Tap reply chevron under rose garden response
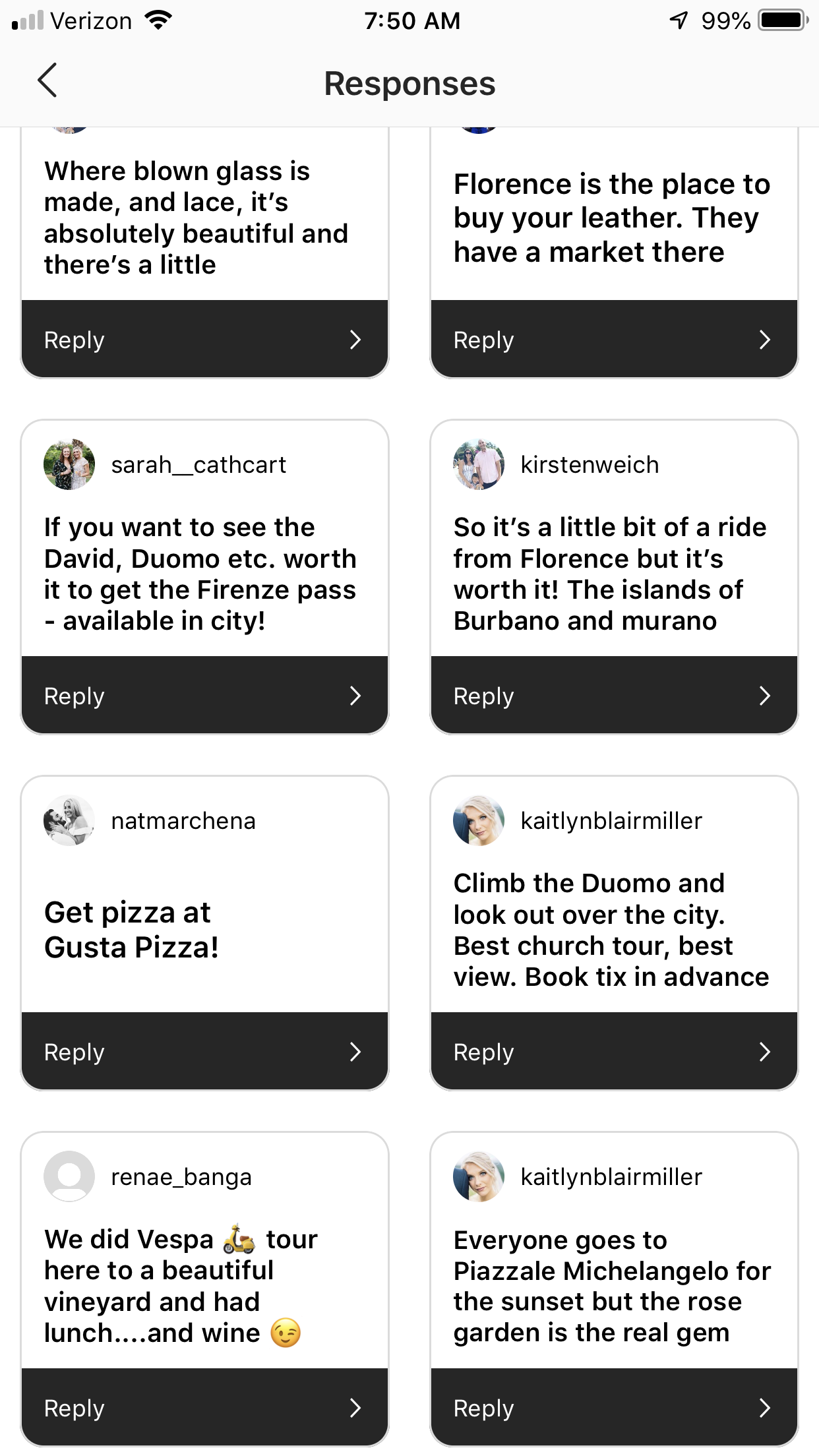The image size is (819, 1456). (765, 1408)
